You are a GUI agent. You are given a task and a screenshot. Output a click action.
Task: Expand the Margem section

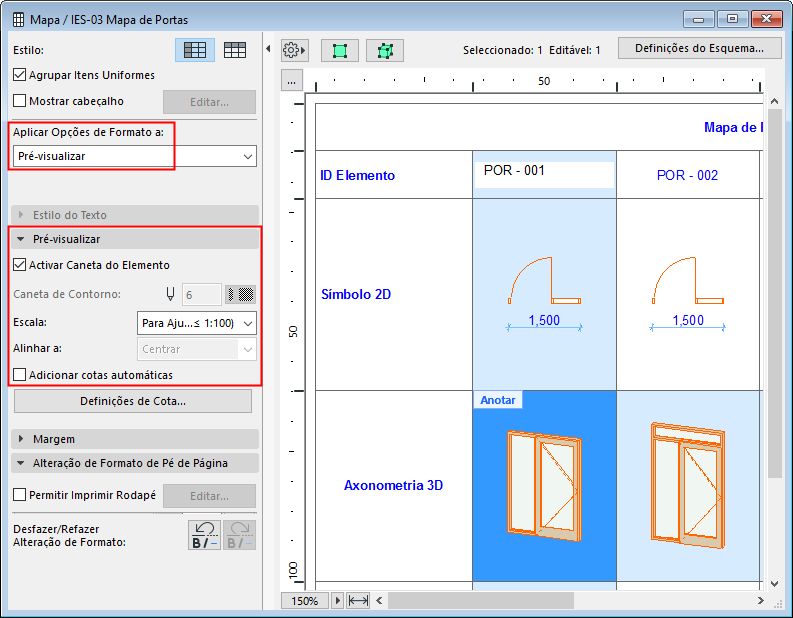pos(135,439)
